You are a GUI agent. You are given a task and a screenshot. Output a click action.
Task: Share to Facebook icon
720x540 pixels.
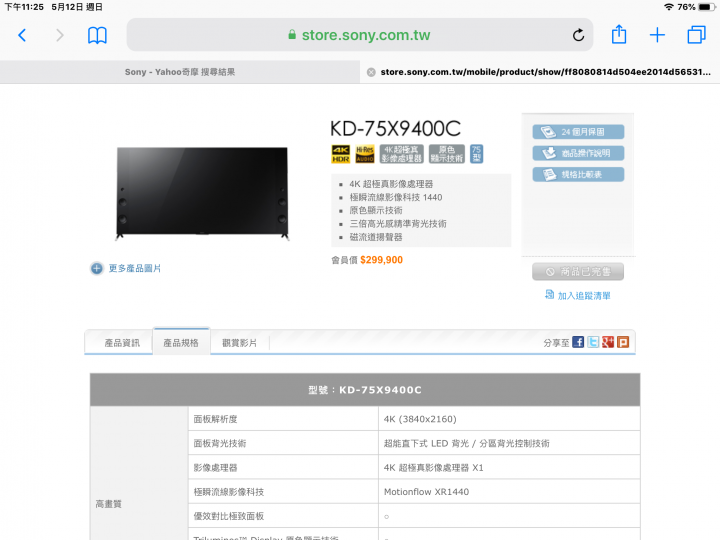pyautogui.click(x=578, y=342)
